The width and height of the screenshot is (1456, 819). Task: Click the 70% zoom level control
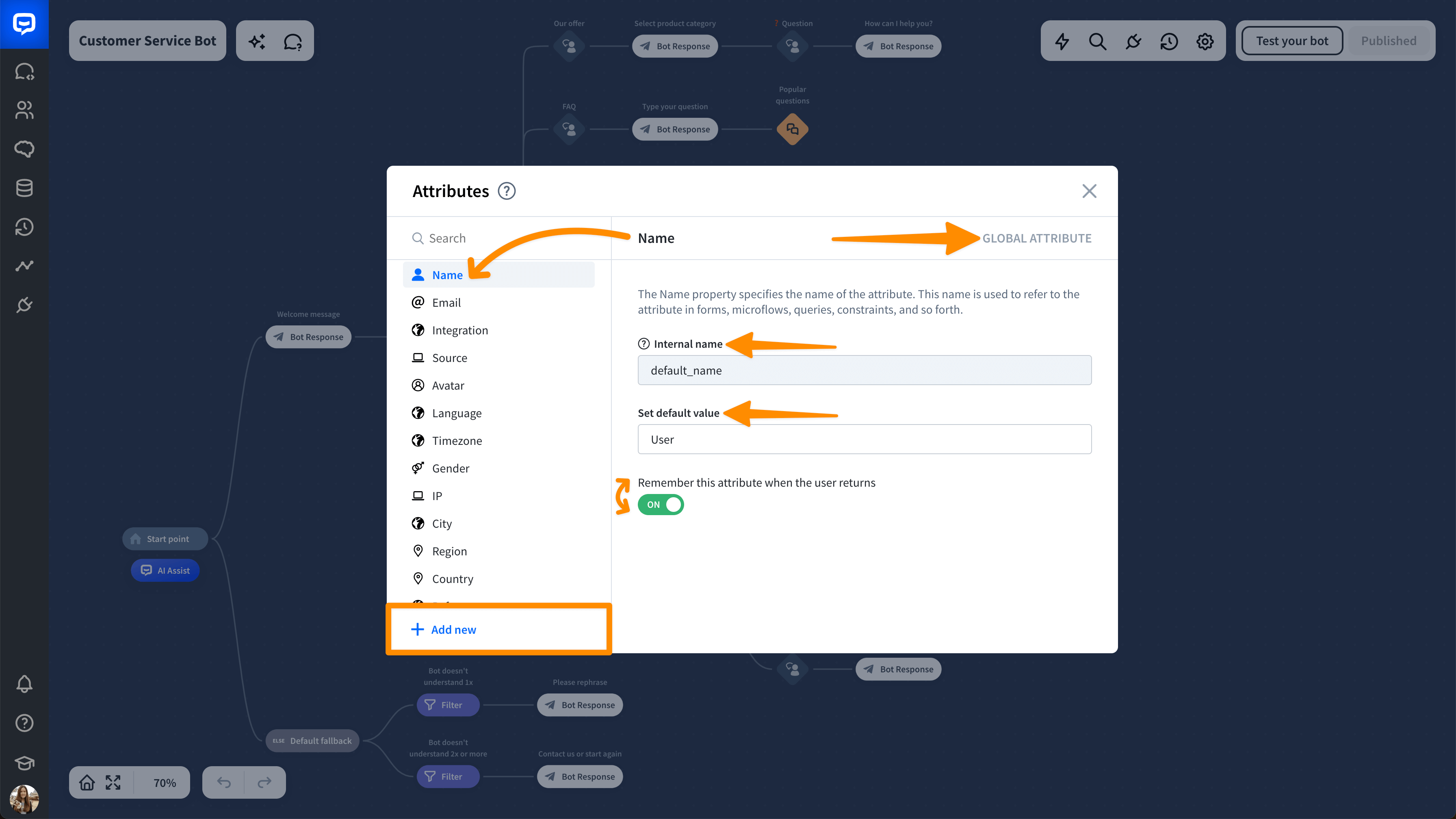(165, 782)
